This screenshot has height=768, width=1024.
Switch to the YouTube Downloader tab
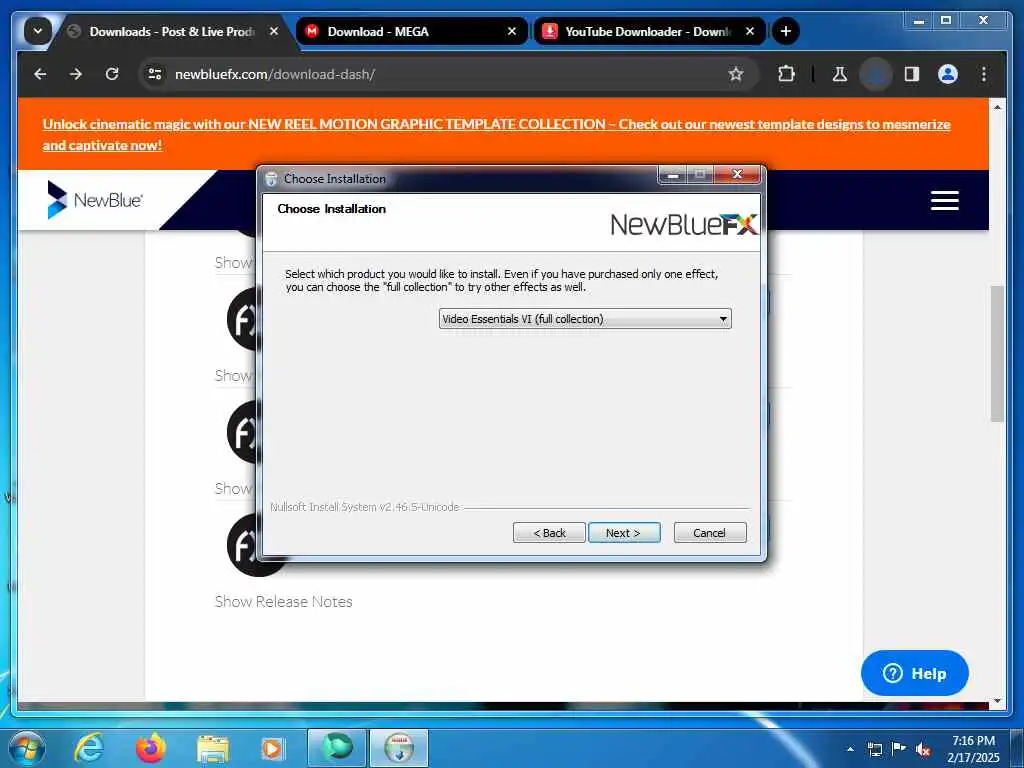point(647,31)
